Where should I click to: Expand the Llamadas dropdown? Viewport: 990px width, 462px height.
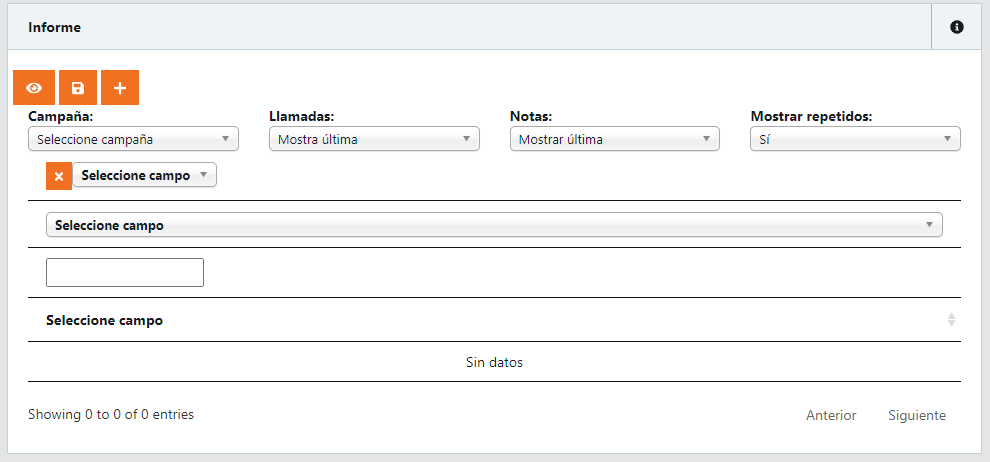pyautogui.click(x=374, y=139)
